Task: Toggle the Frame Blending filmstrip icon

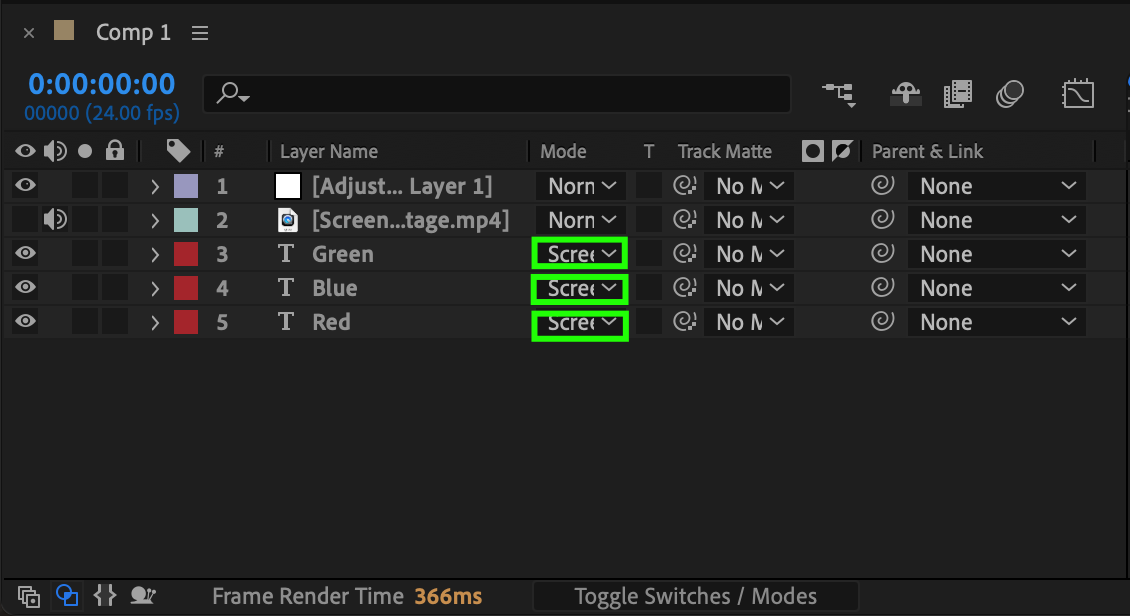Action: coord(957,94)
